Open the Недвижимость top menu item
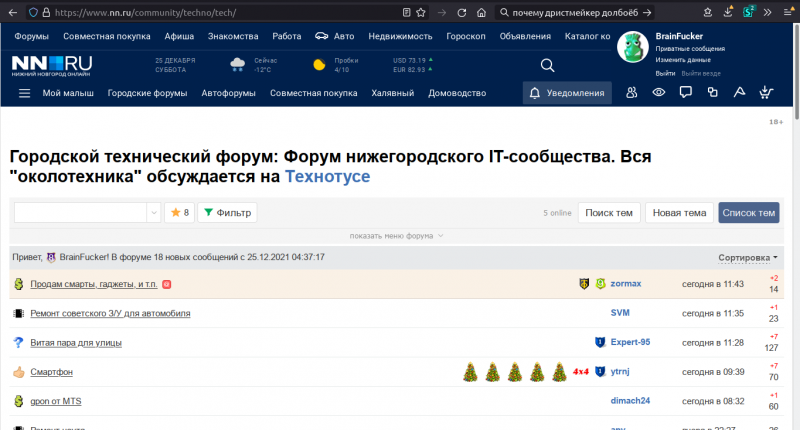The image size is (800, 430). [x=401, y=36]
